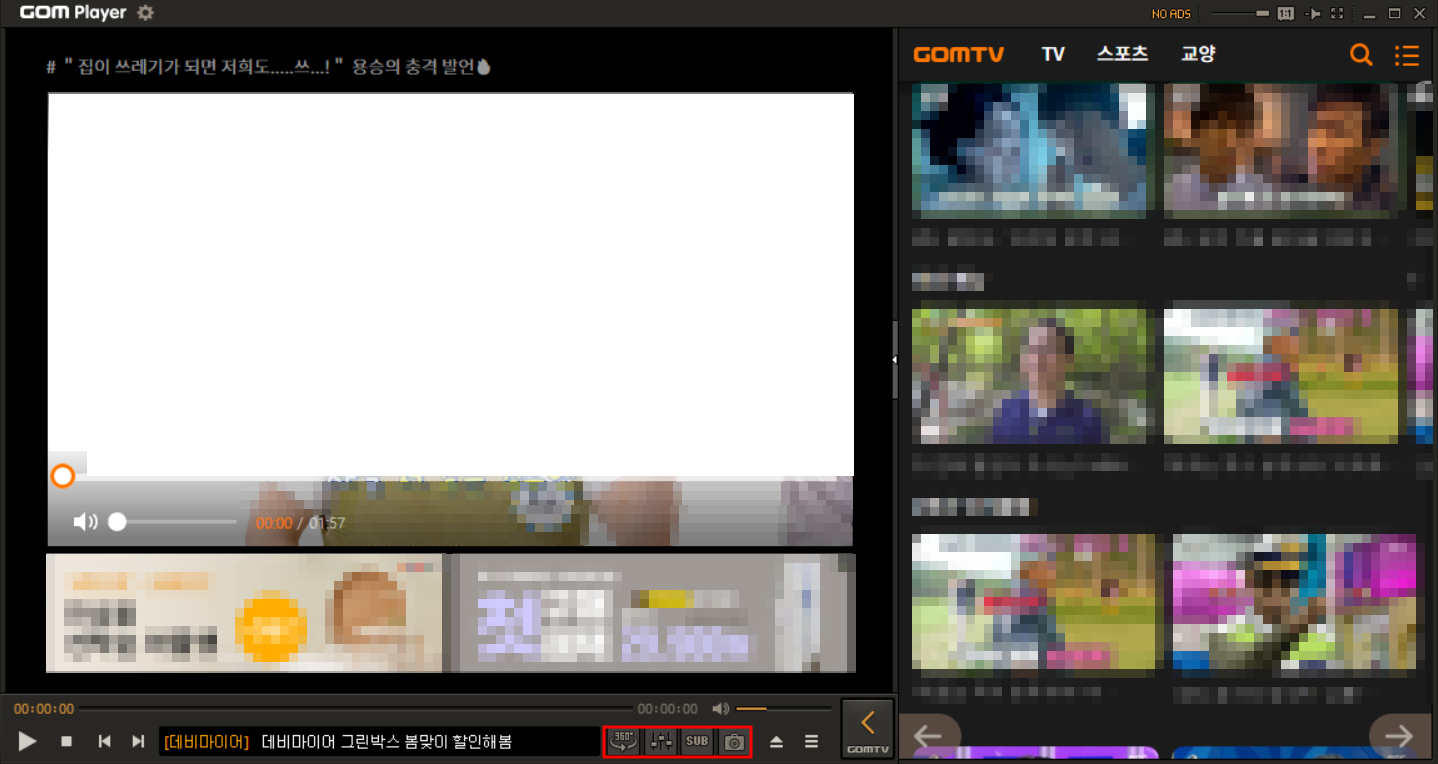Click the right arrow in GOMTV panel
Screen dimensions: 1438x764
(x=1396, y=735)
